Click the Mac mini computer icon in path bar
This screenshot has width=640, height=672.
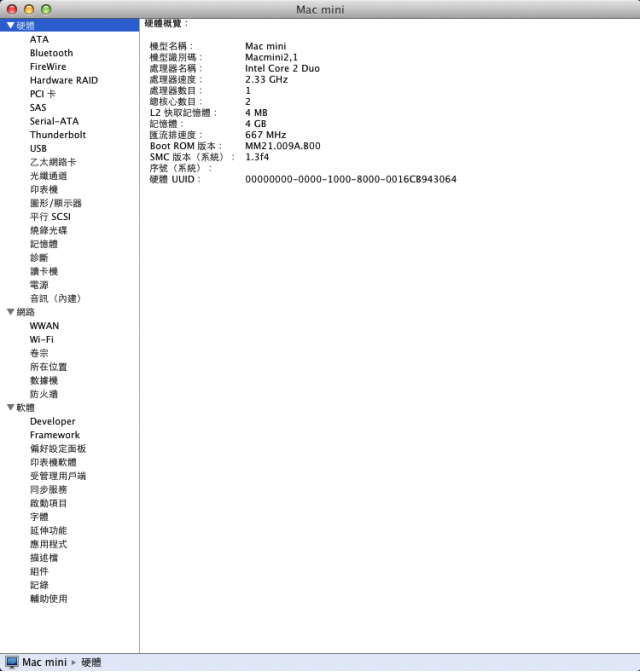pos(12,662)
